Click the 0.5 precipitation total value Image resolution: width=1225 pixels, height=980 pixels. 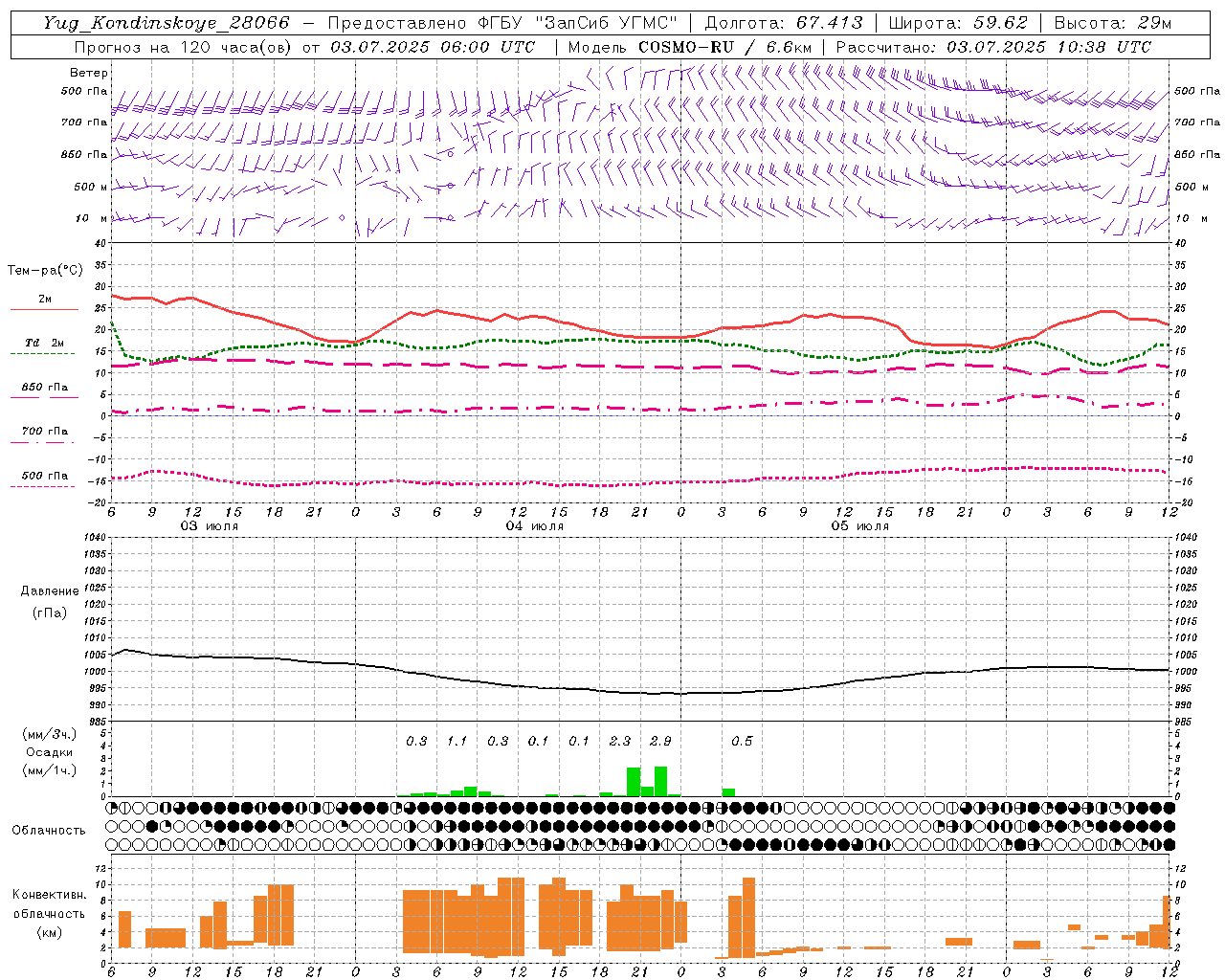click(742, 741)
